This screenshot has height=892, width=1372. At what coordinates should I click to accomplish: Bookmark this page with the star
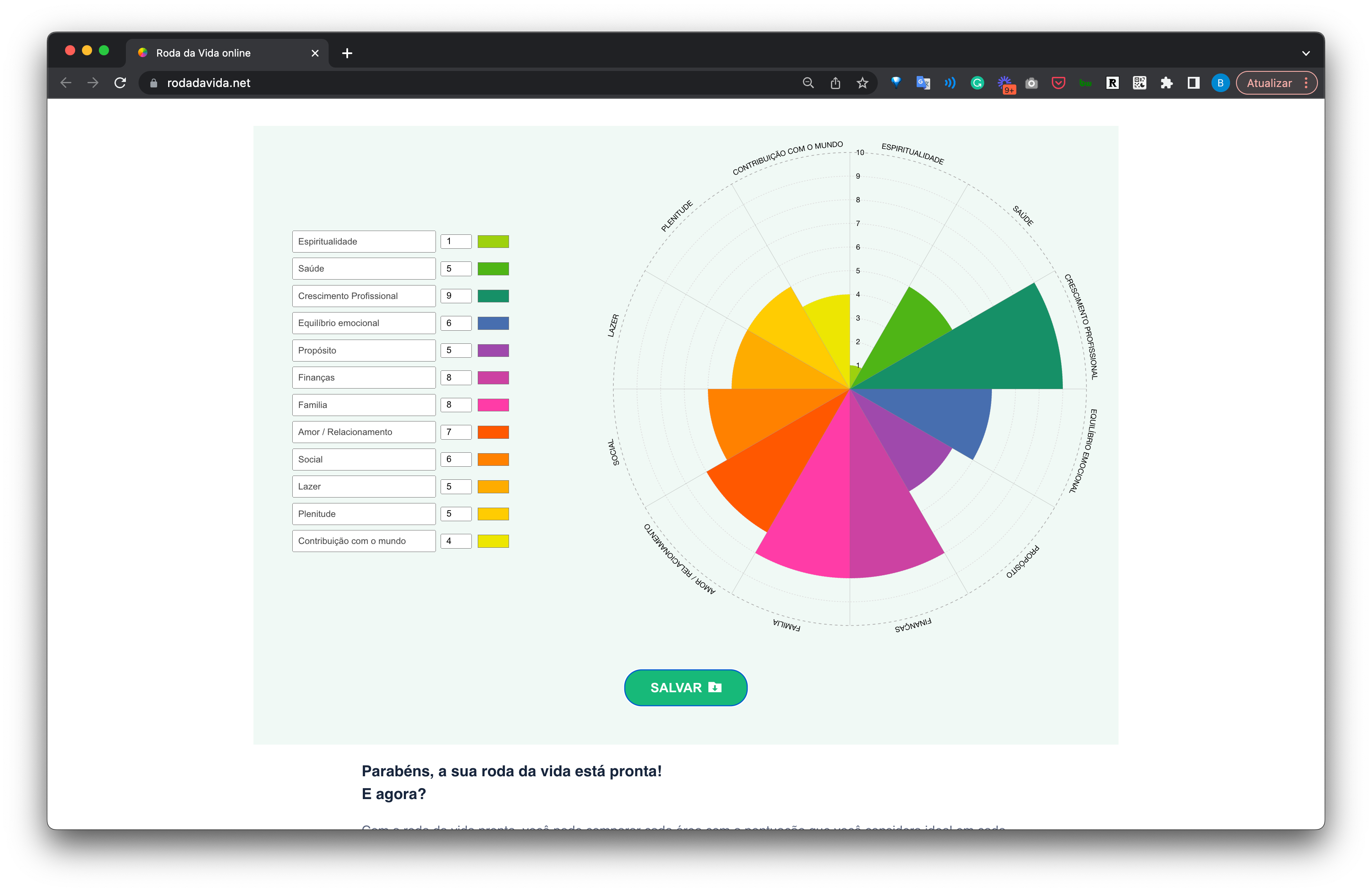(863, 83)
